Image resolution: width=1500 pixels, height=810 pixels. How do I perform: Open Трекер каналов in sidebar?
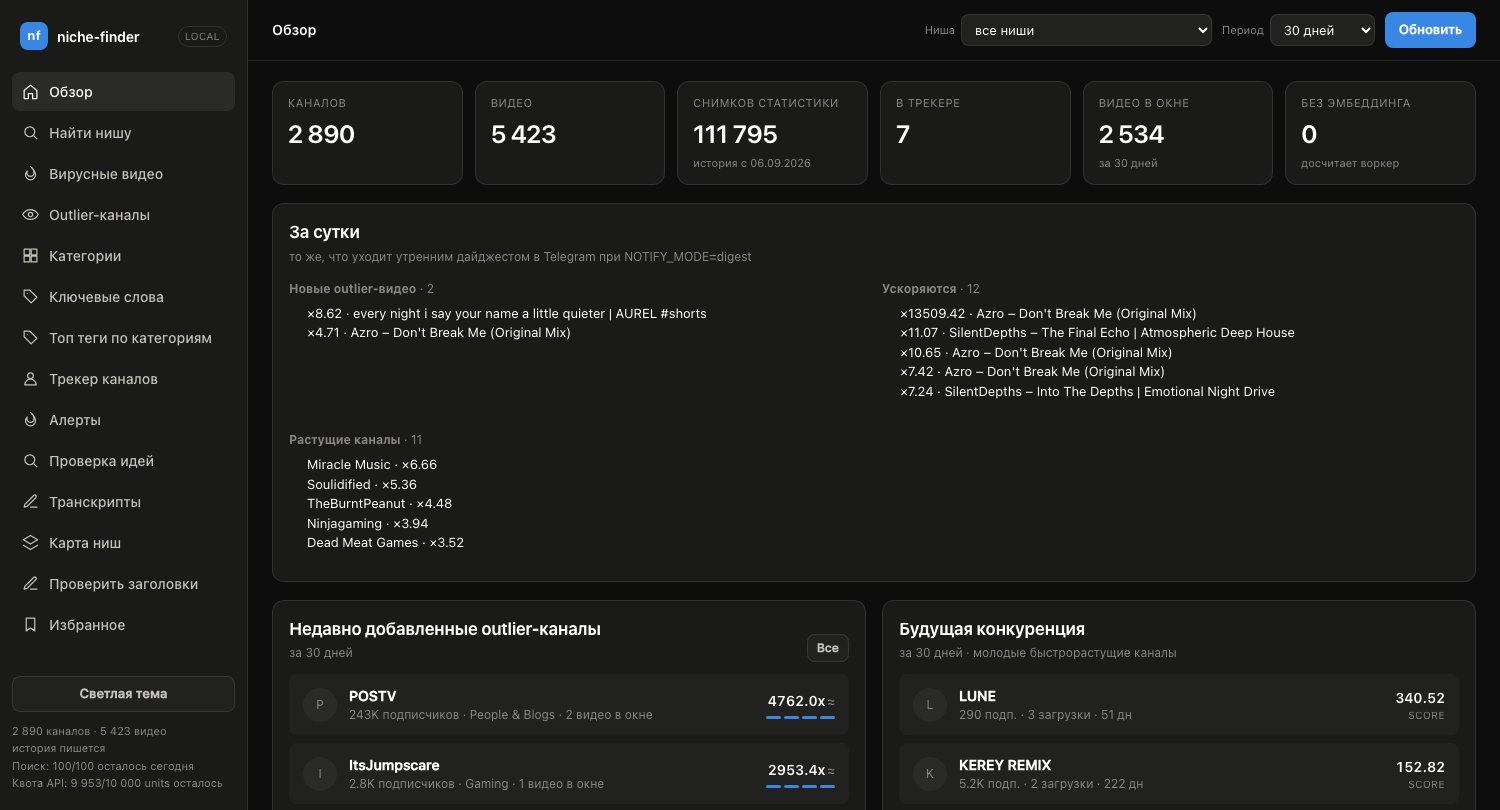click(123, 379)
